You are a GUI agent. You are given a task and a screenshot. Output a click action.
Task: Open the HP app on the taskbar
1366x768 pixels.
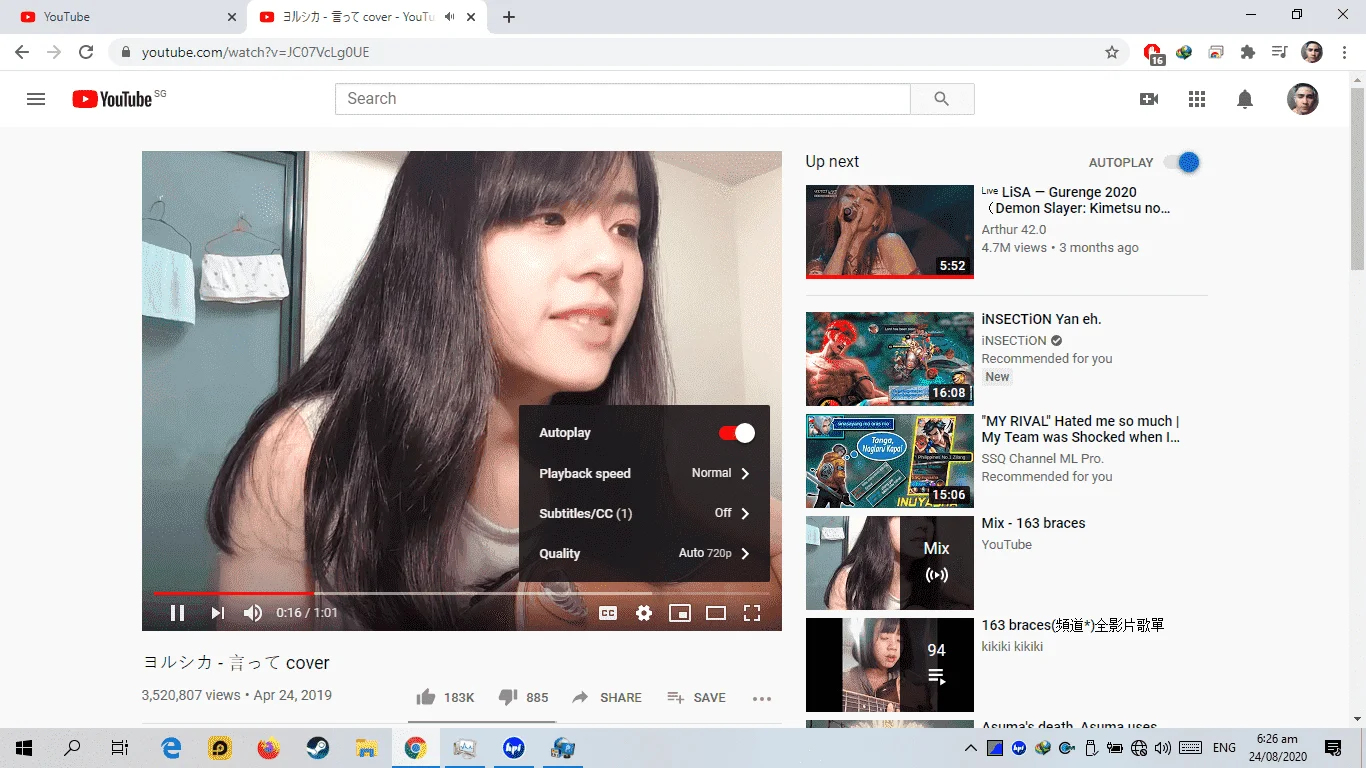[x=514, y=748]
